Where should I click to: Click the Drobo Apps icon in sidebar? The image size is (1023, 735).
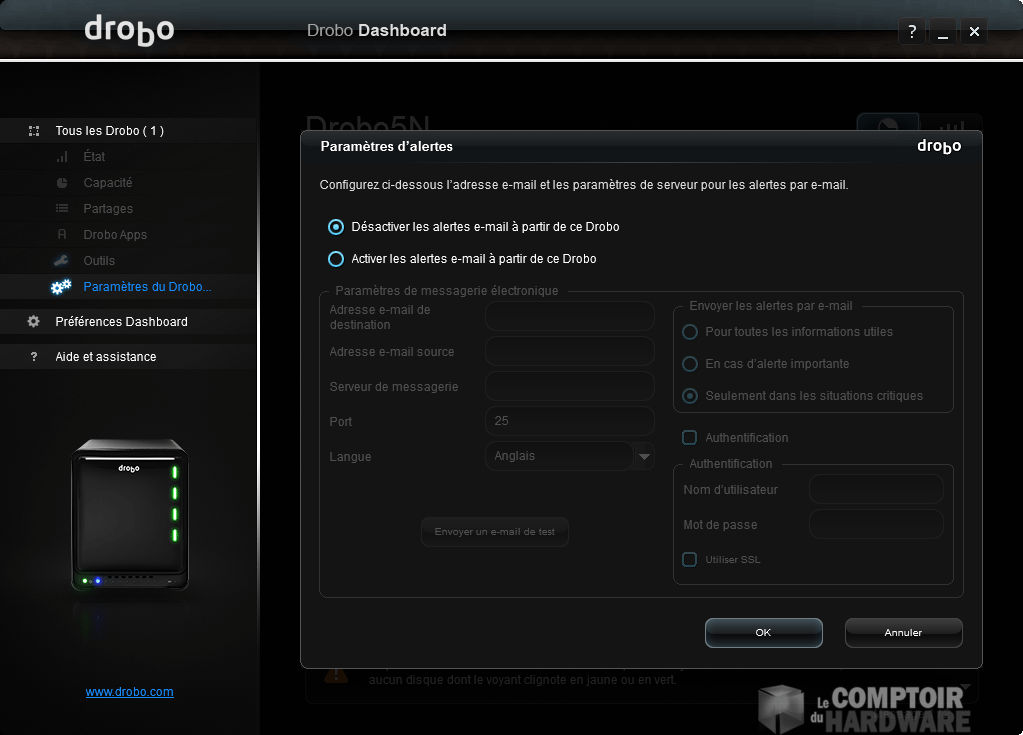click(x=62, y=235)
